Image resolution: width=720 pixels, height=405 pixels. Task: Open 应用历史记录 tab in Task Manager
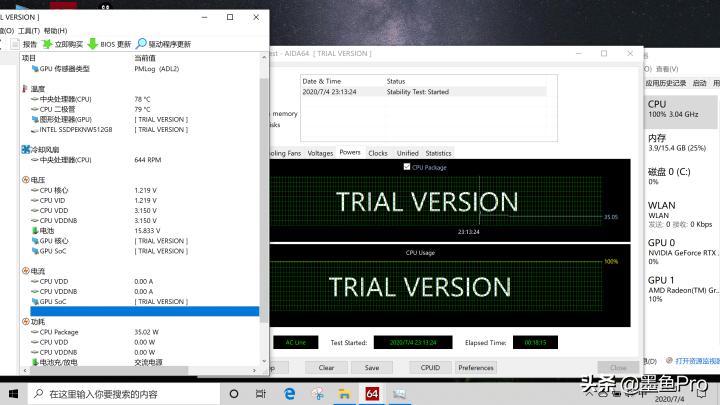[x=665, y=83]
